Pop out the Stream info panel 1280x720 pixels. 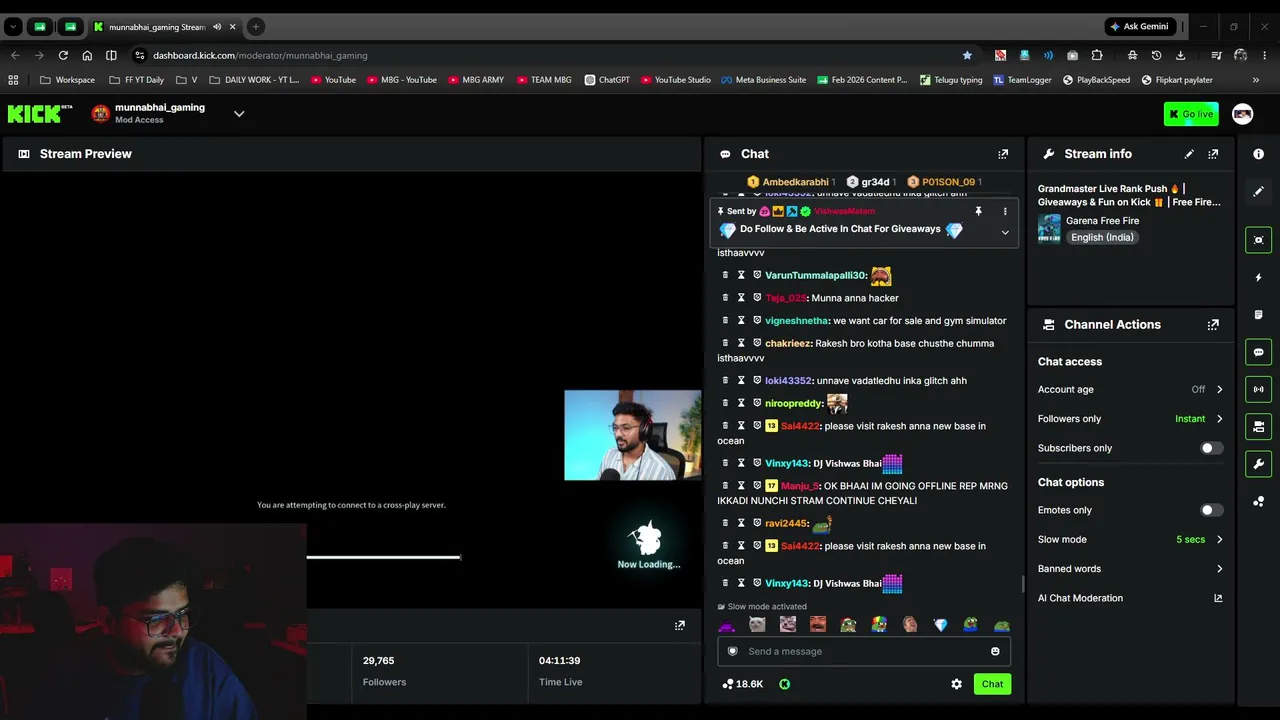(x=1213, y=154)
